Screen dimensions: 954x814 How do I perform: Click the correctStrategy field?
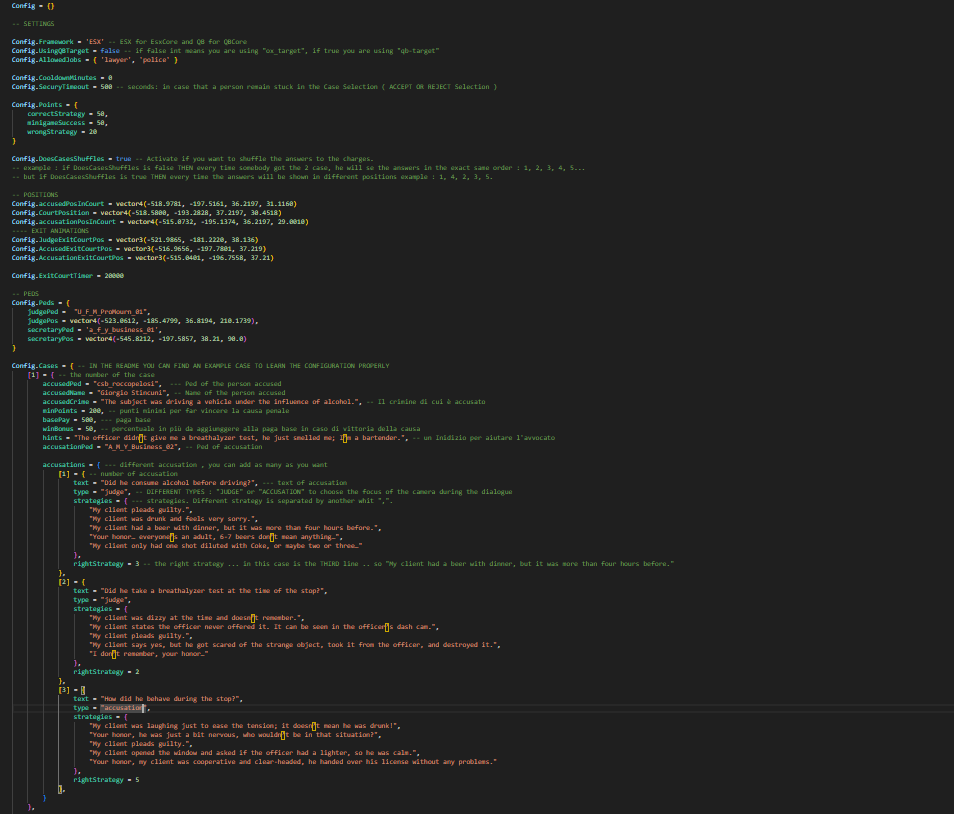[x=56, y=114]
